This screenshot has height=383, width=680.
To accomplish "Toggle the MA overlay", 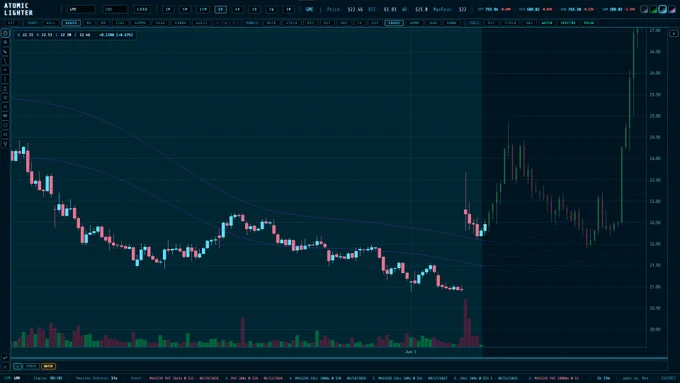I will pos(89,23).
